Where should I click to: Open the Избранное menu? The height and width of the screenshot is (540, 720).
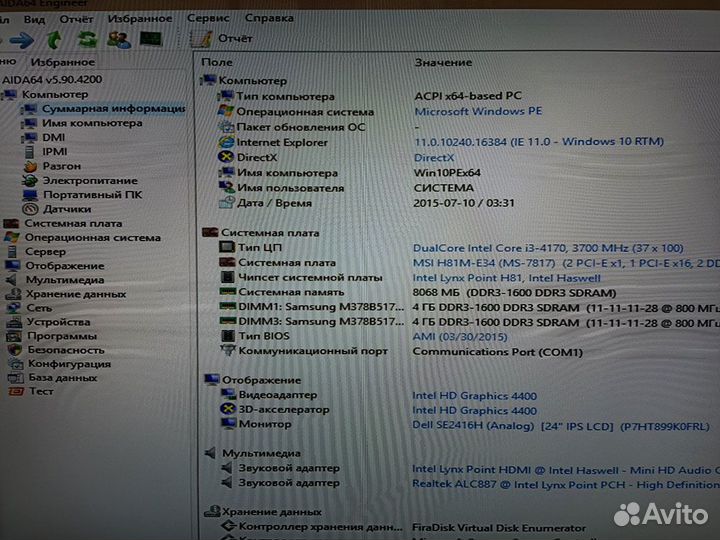[x=140, y=19]
